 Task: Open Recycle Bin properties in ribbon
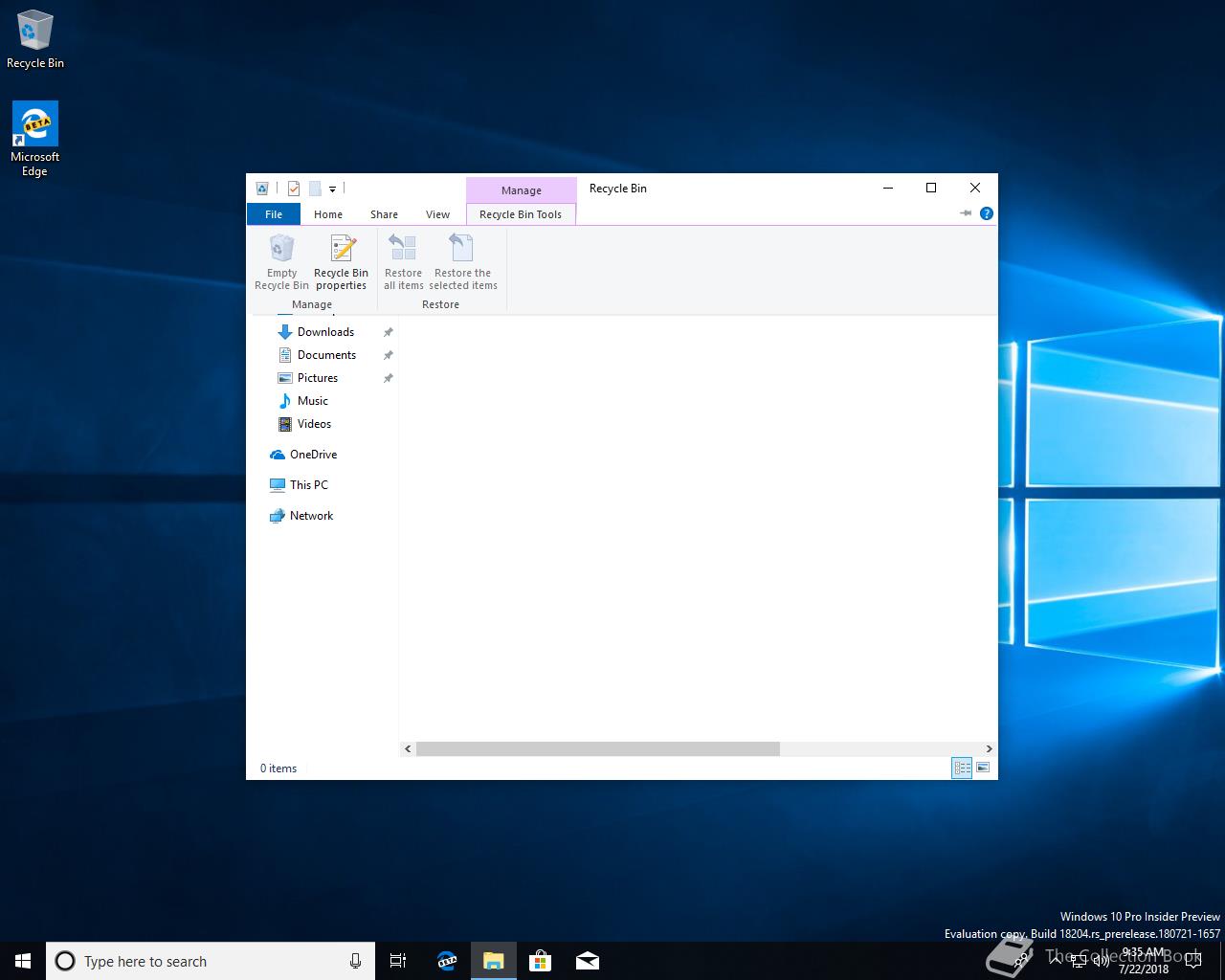click(341, 262)
